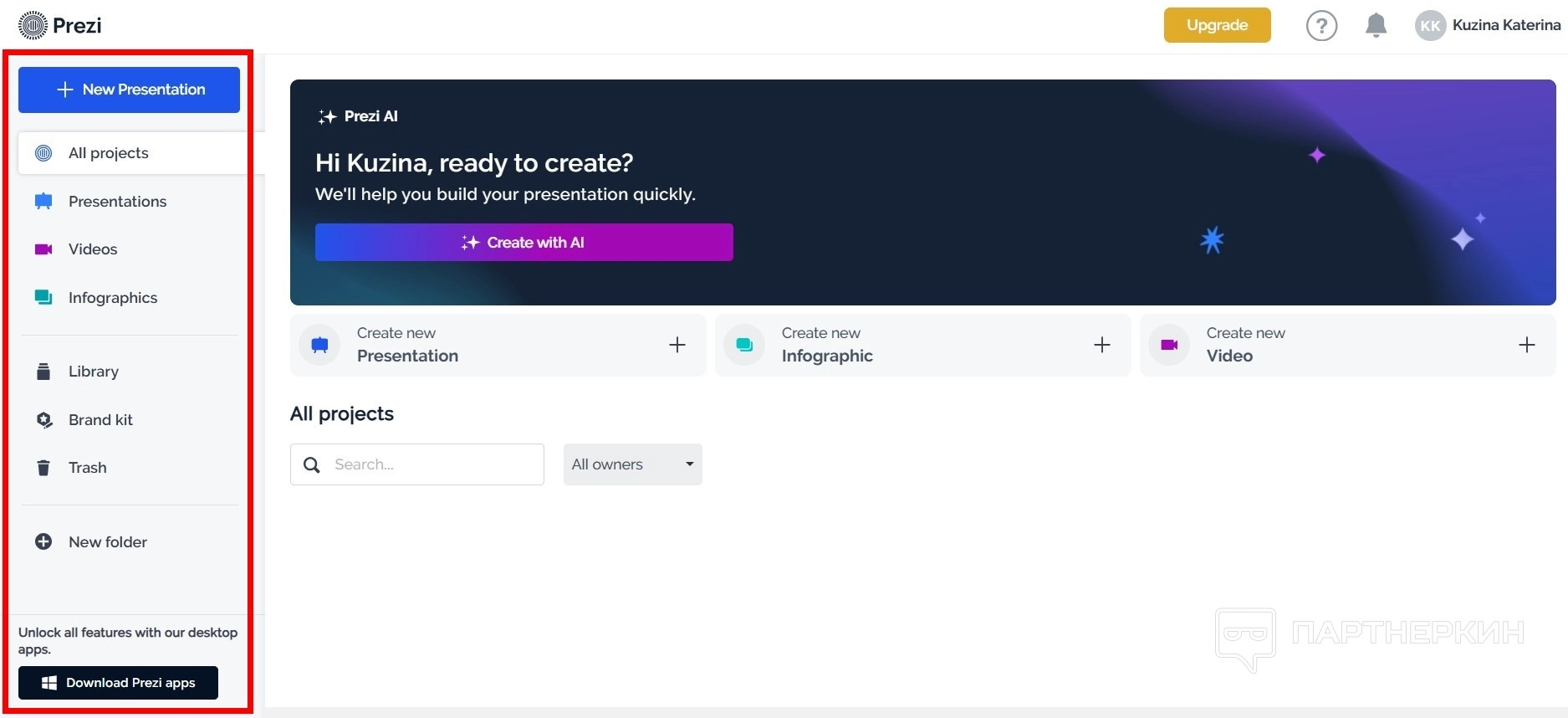The image size is (1568, 718).
Task: Click the KK user avatar
Action: point(1430,26)
